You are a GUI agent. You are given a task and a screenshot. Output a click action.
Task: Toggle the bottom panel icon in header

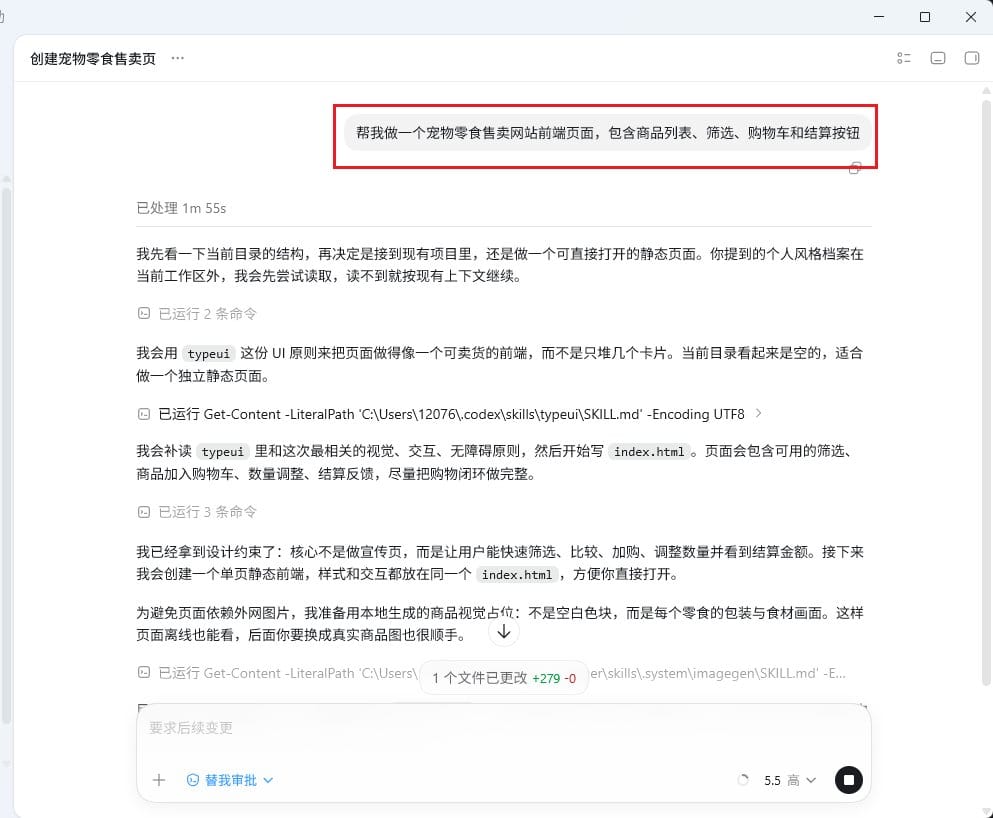[938, 58]
